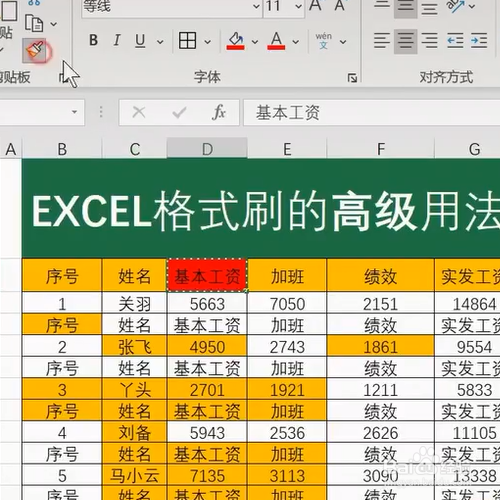Select column A header
This screenshot has width=500, height=500.
(11, 149)
